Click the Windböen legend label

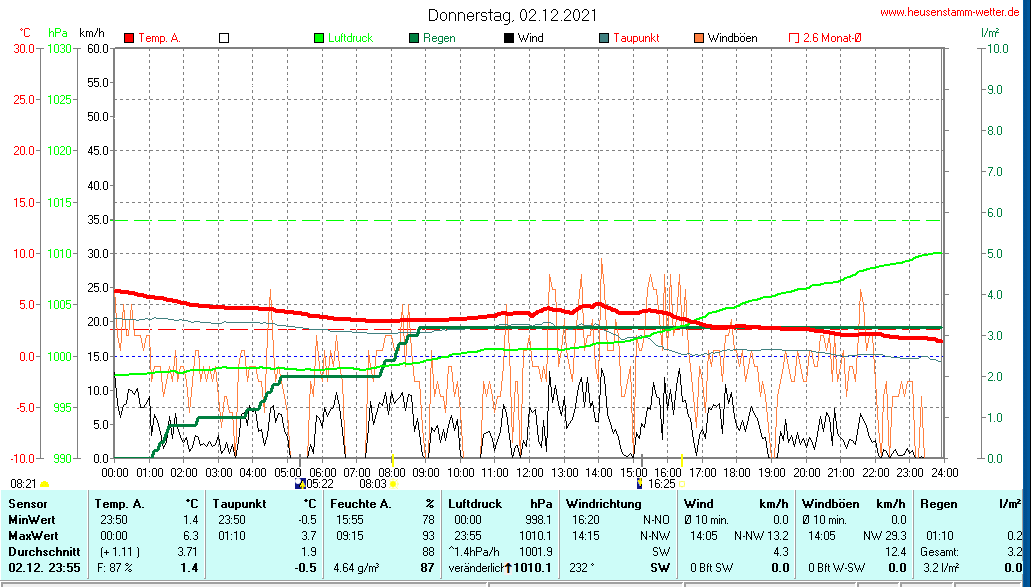coord(733,38)
